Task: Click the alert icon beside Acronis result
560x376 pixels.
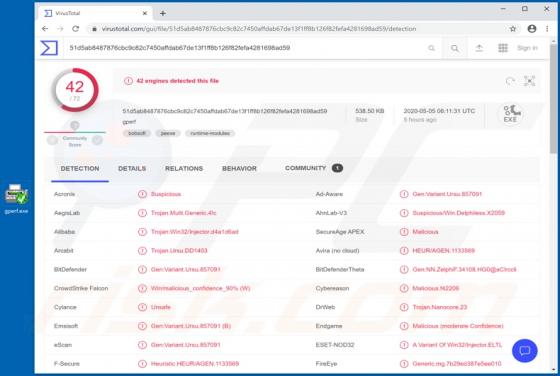Action: click(142, 194)
